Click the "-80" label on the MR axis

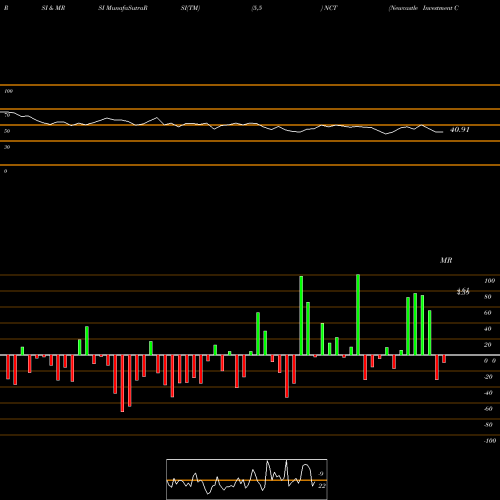[x=488, y=425]
